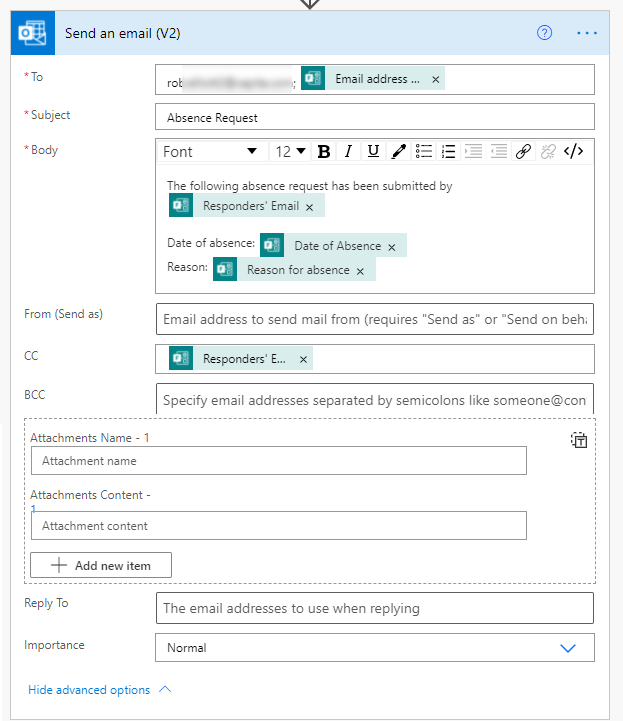Click the Attachment content field

coord(279,526)
